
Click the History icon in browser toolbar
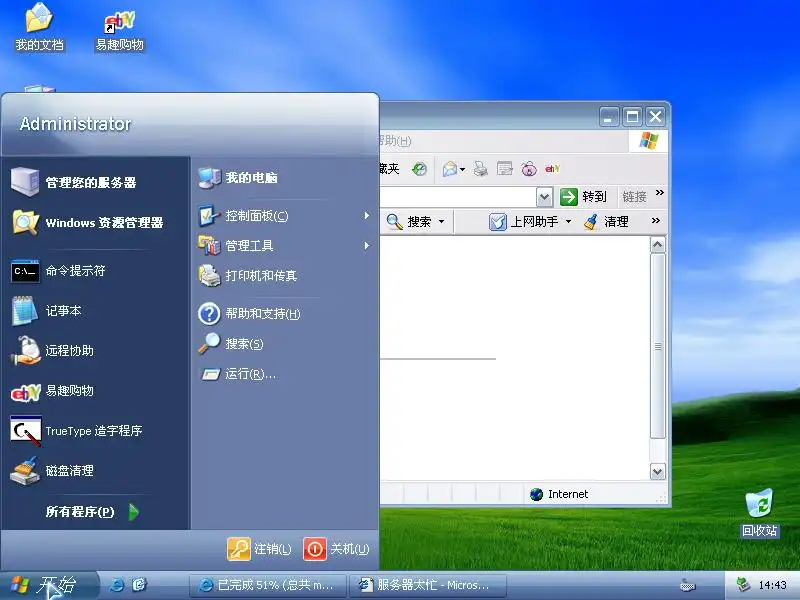click(x=419, y=169)
